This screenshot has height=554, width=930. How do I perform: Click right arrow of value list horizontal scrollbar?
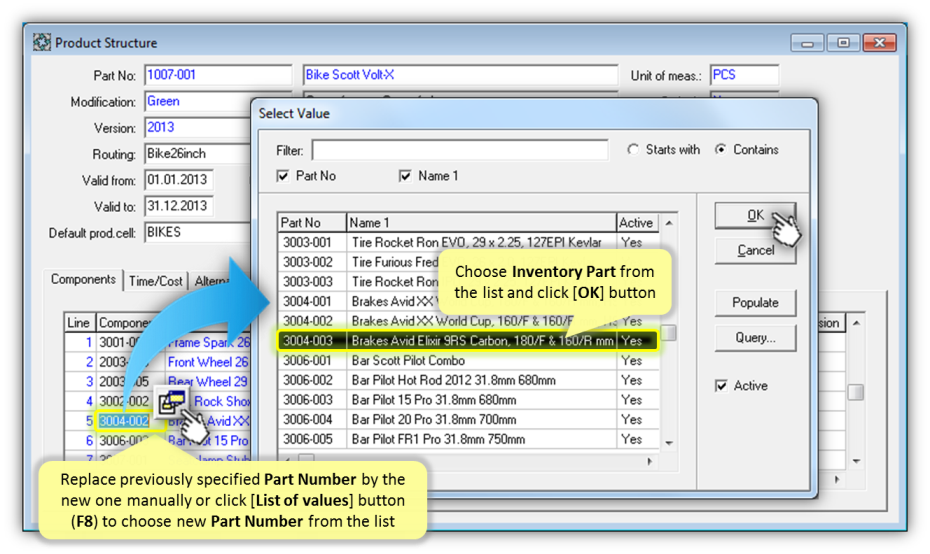coord(650,461)
